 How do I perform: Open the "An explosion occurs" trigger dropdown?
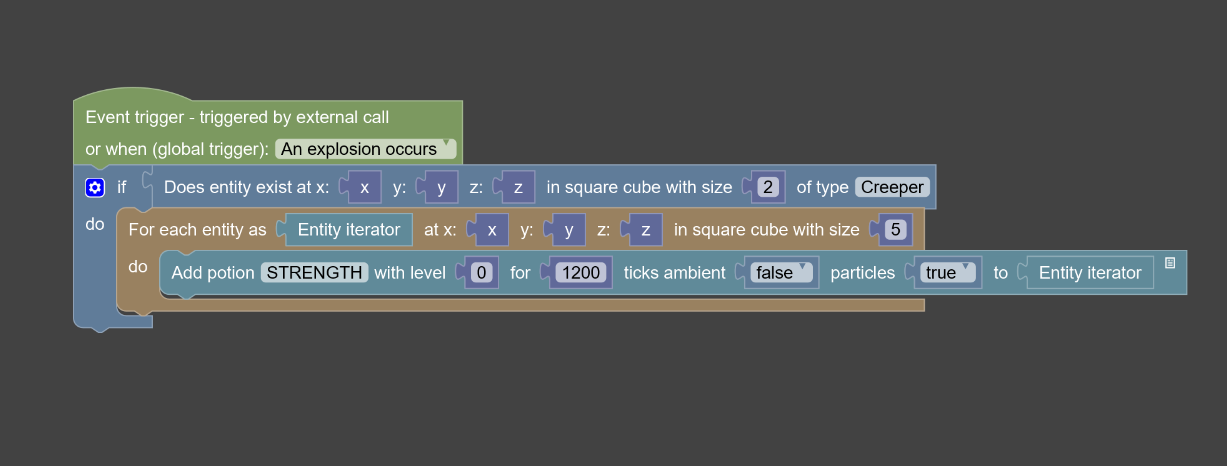coord(366,149)
